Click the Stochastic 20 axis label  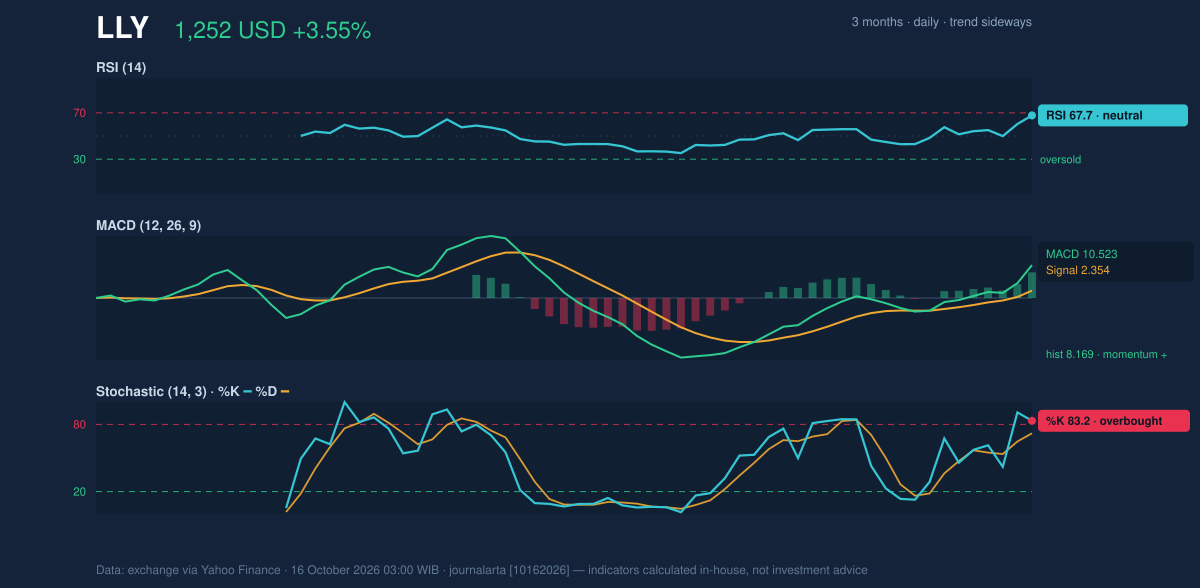point(79,491)
